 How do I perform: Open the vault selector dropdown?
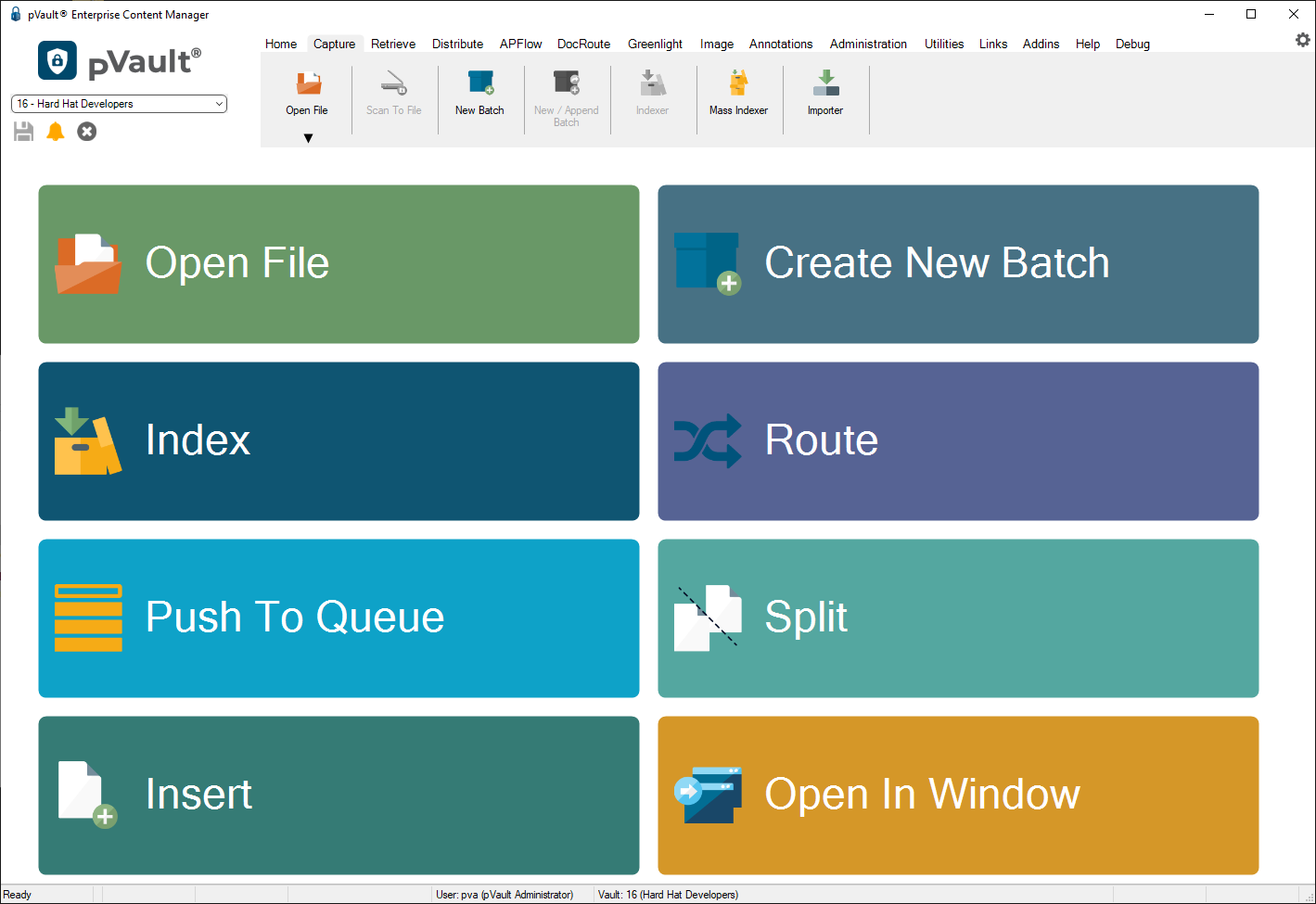coord(119,104)
